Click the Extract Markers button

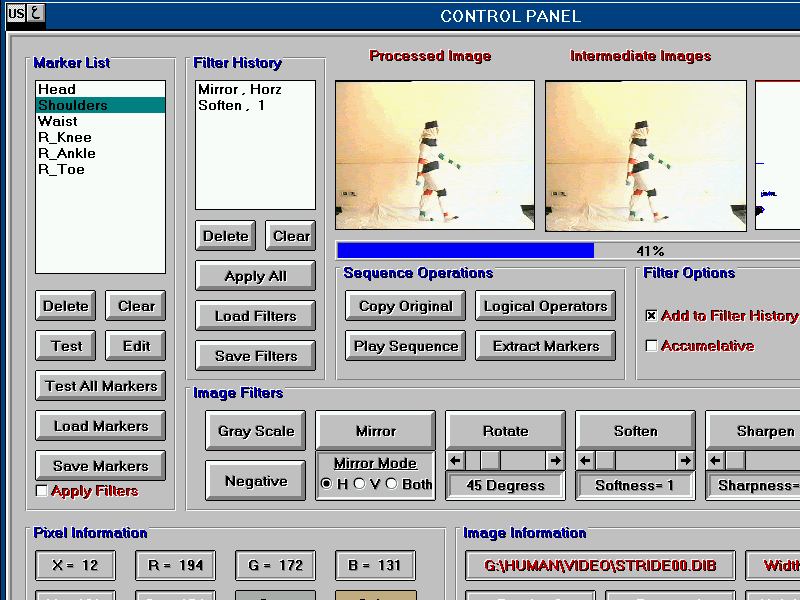(x=546, y=346)
